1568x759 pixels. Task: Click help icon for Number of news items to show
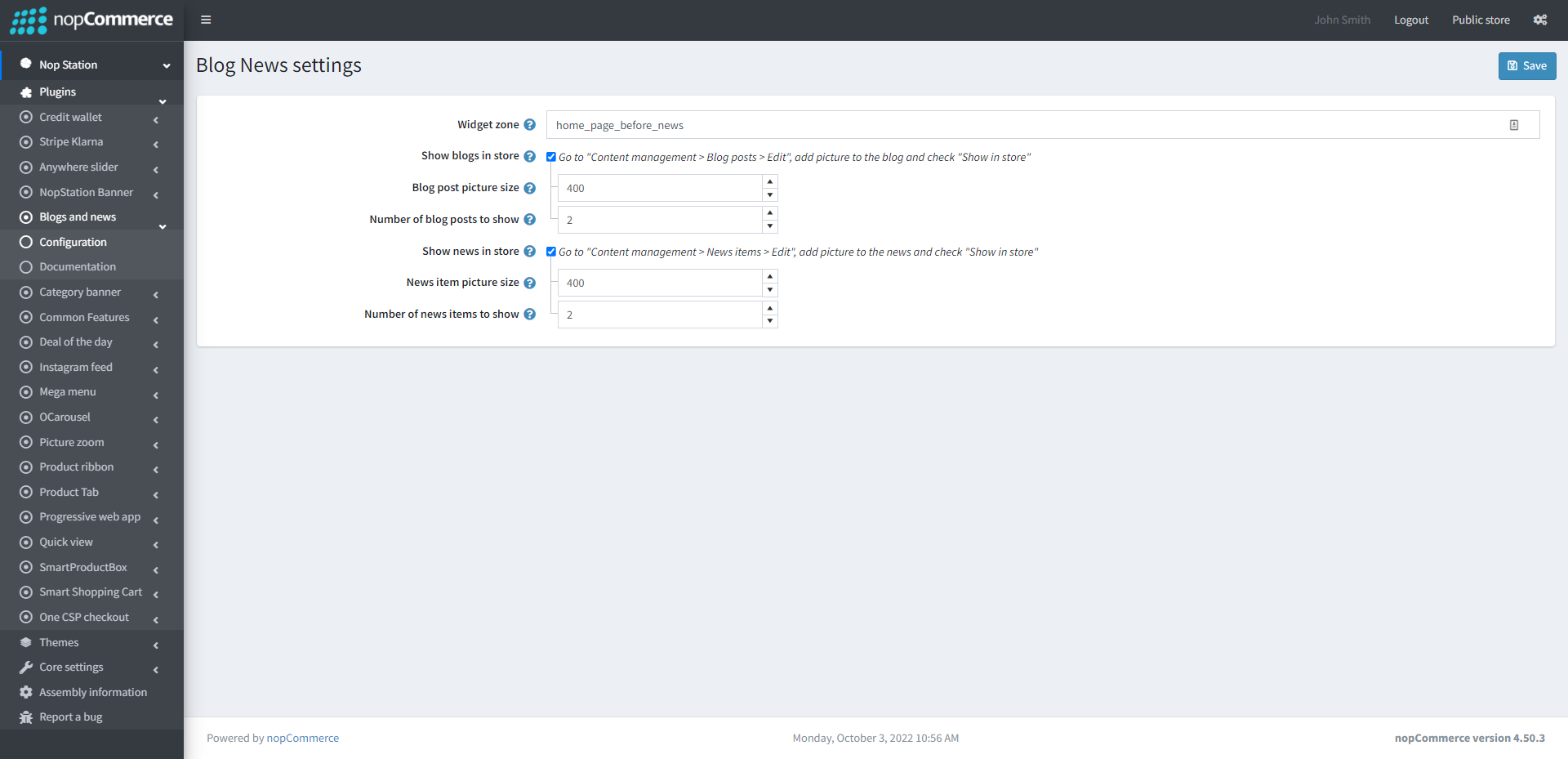click(x=530, y=315)
